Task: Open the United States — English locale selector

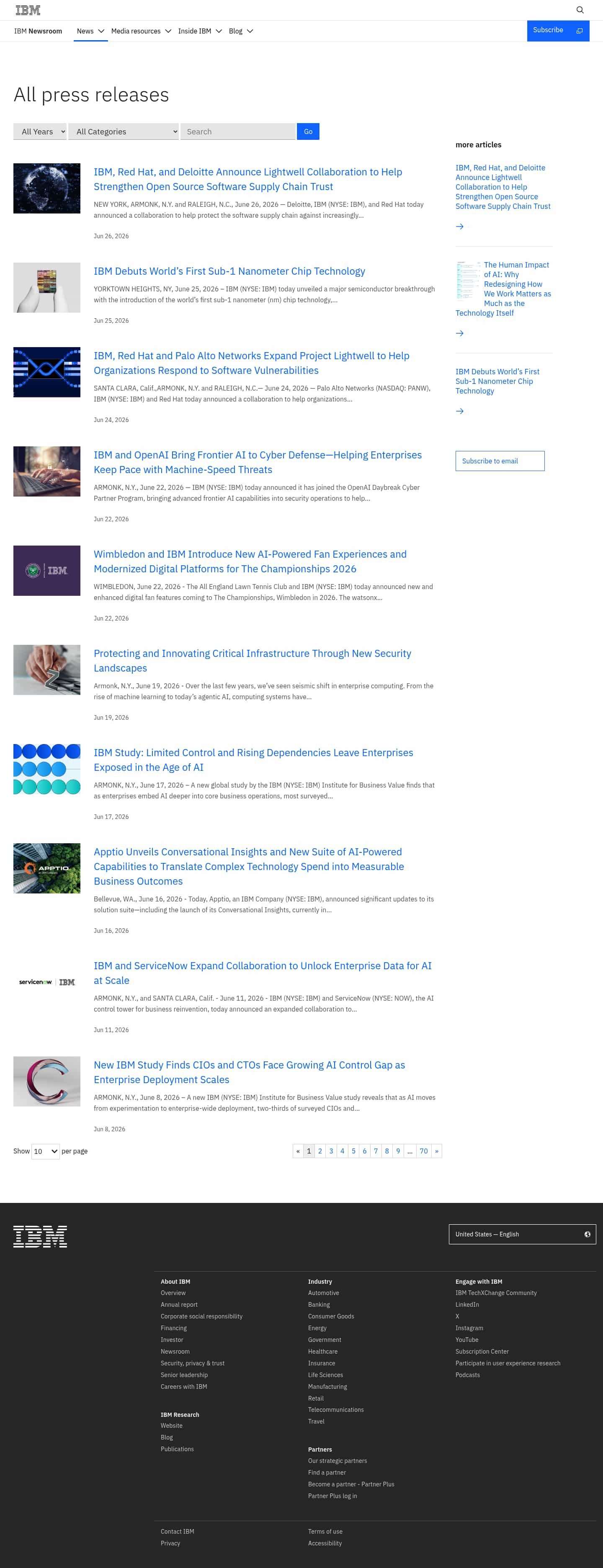Action: coord(522,1234)
